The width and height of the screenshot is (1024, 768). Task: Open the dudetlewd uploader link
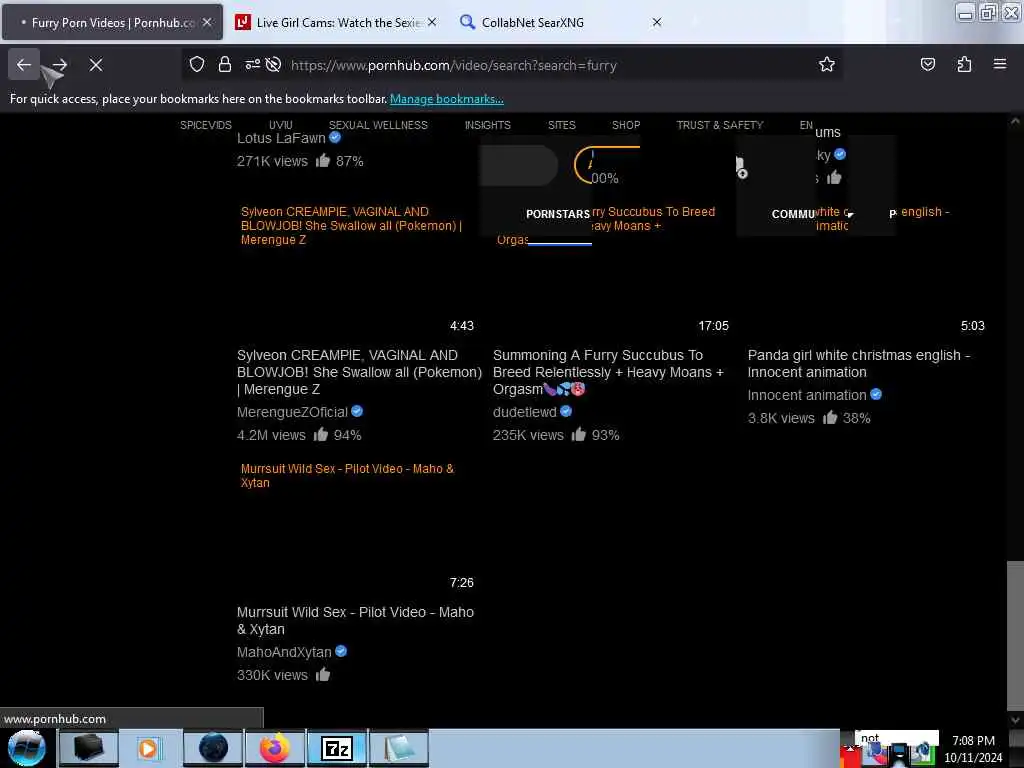pyautogui.click(x=524, y=412)
